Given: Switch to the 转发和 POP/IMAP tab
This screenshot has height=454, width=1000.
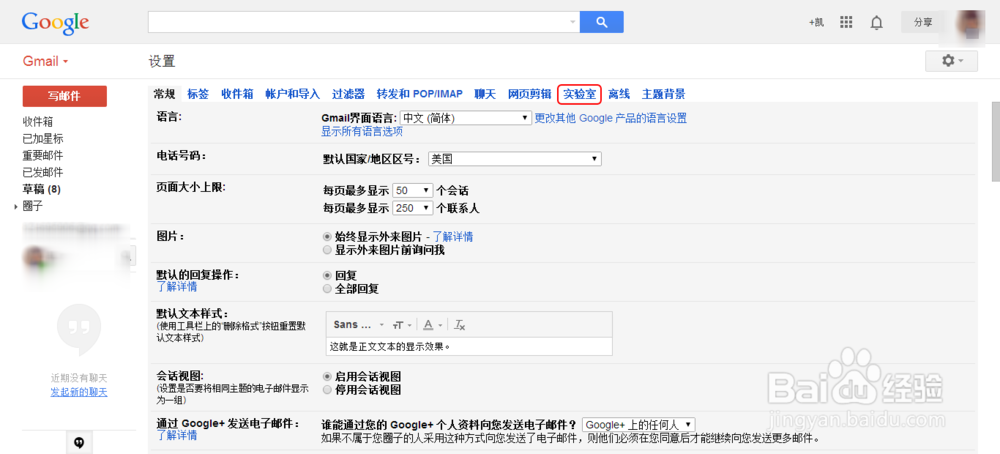Looking at the screenshot, I should [420, 94].
